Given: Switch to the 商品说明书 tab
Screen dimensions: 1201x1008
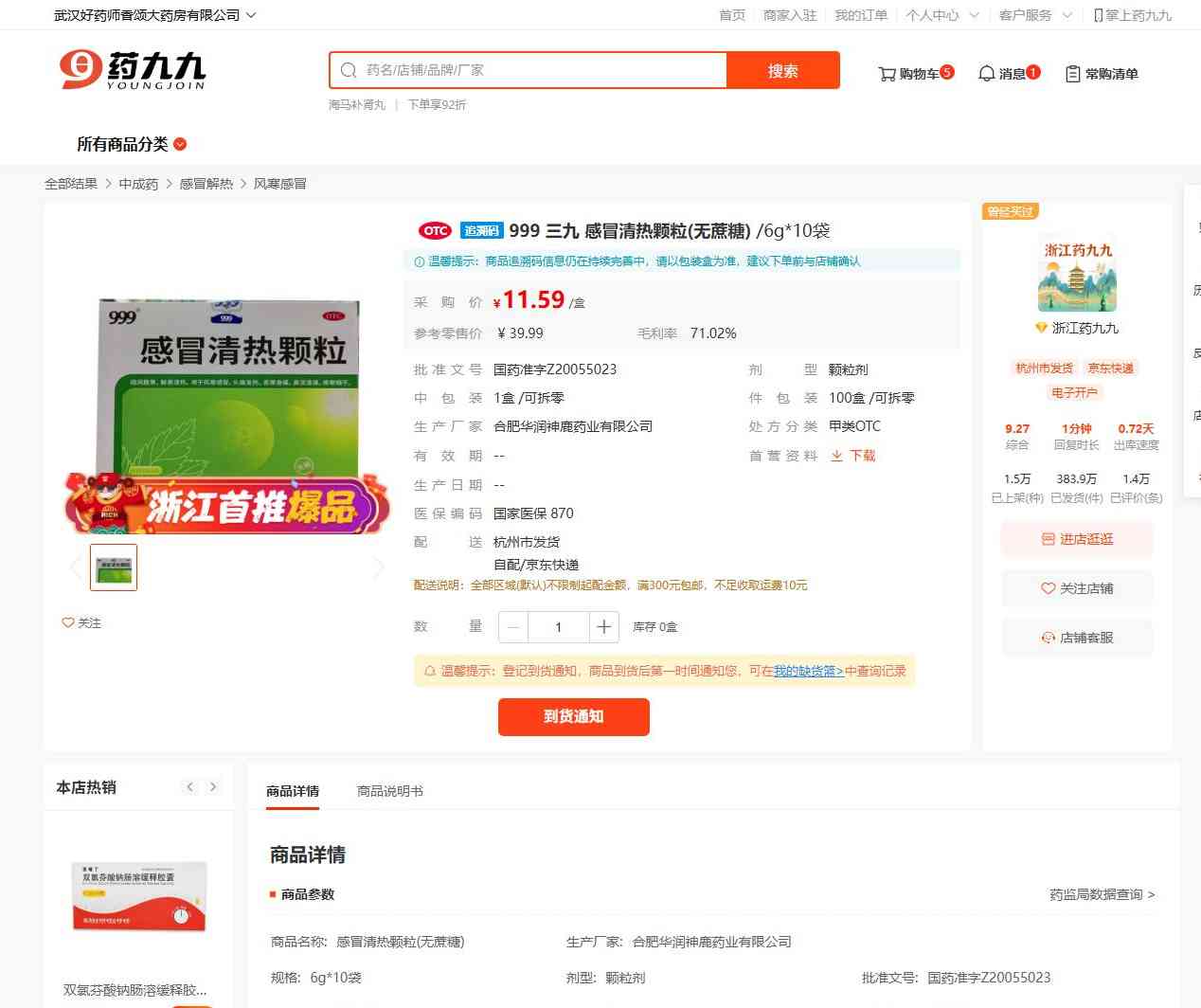Looking at the screenshot, I should coord(389,791).
